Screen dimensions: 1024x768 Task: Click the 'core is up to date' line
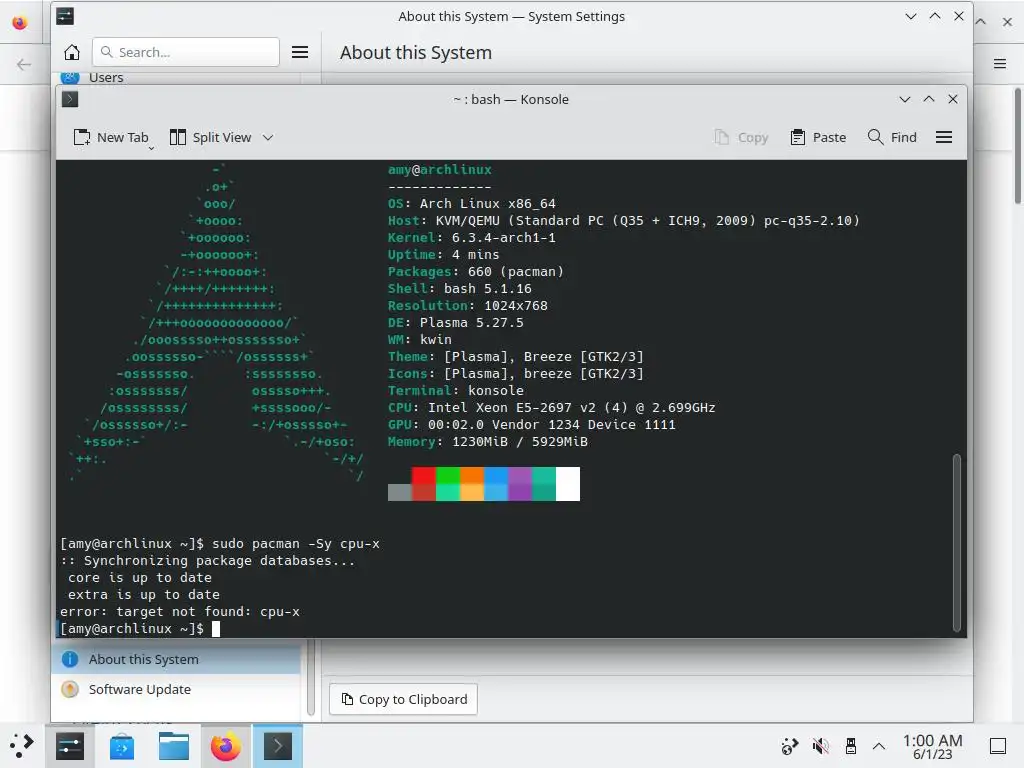(140, 578)
